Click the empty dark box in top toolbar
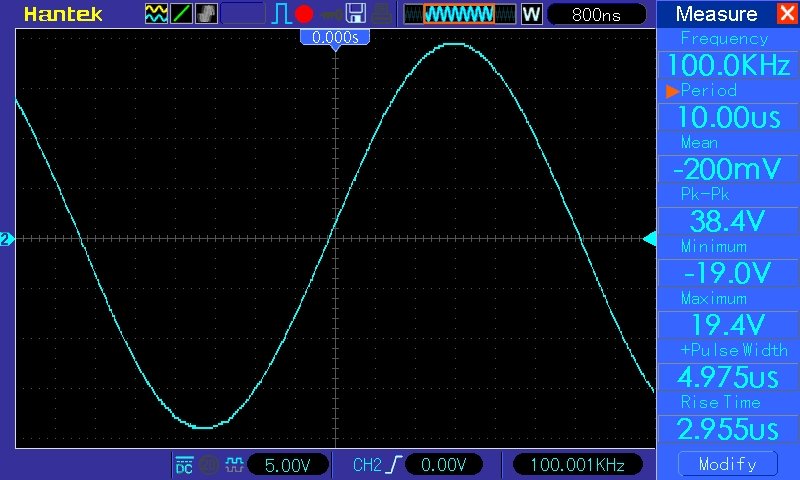The width and height of the screenshot is (800, 480). click(243, 14)
